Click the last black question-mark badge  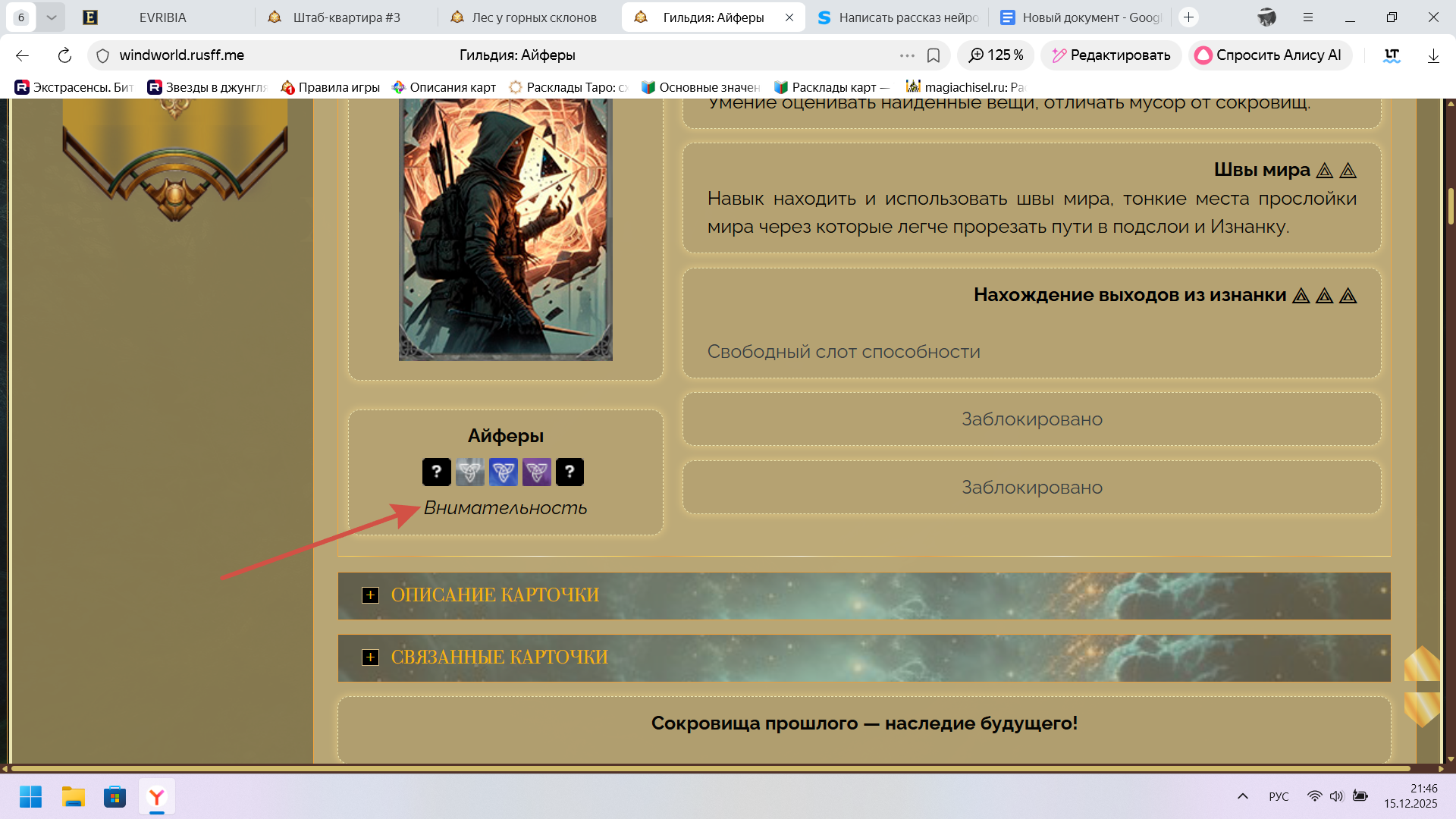point(570,472)
